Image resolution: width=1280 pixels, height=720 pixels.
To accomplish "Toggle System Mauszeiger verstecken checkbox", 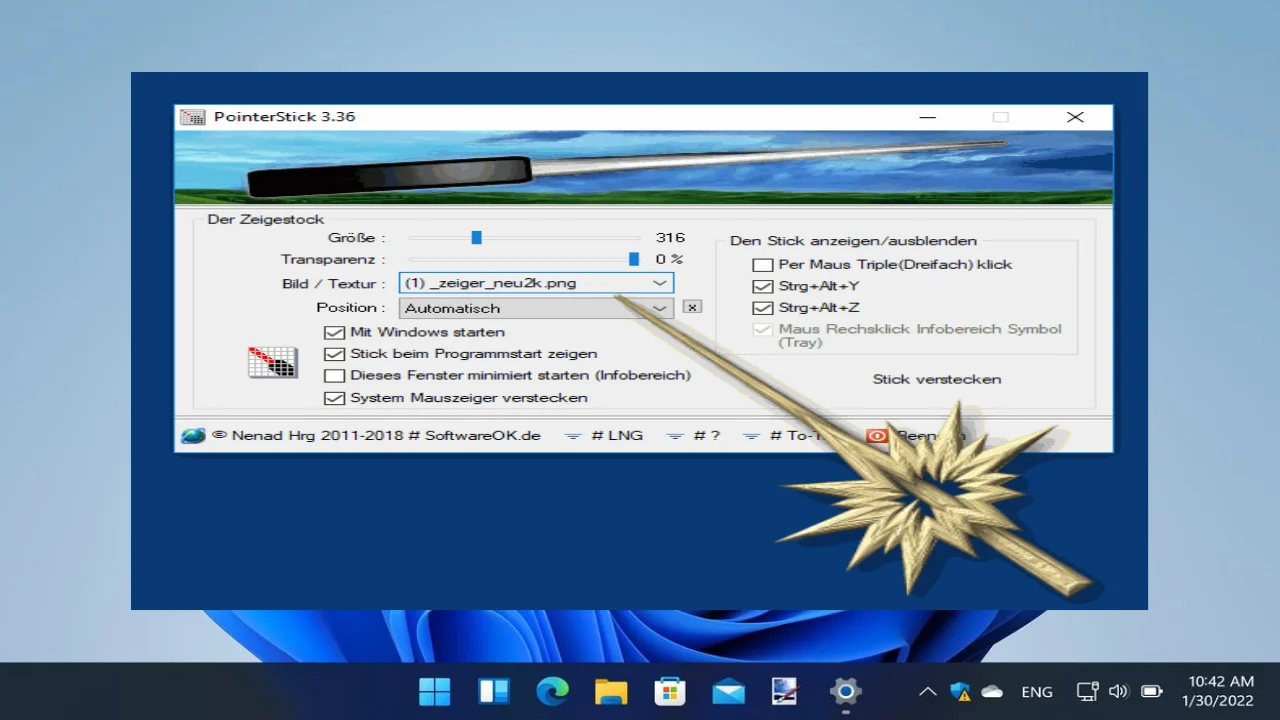I will 334,398.
